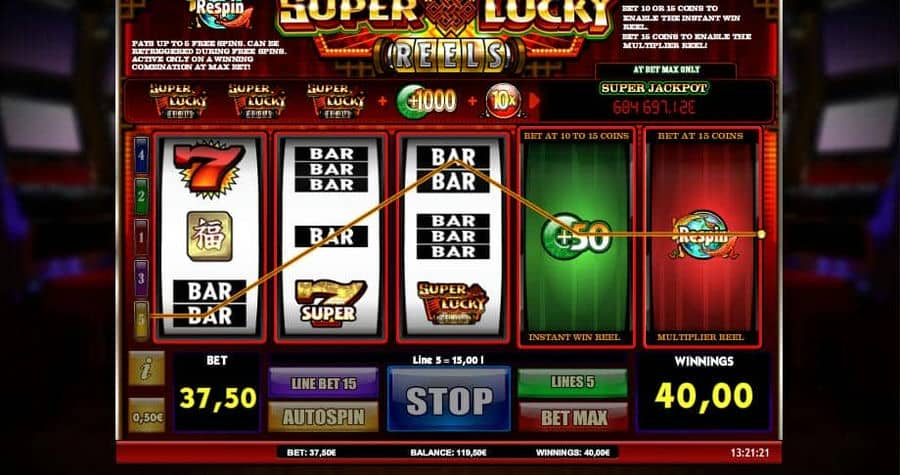
Task: Click the gold info 'i' button
Action: pyautogui.click(x=146, y=368)
